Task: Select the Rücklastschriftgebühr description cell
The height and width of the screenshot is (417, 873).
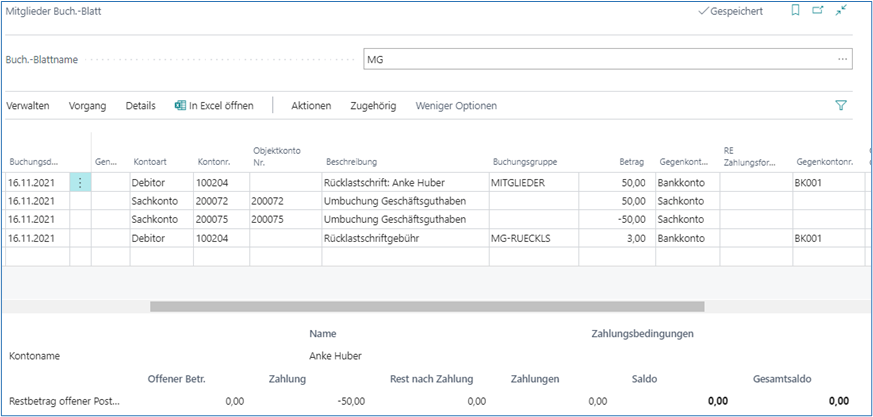Action: coord(405,237)
